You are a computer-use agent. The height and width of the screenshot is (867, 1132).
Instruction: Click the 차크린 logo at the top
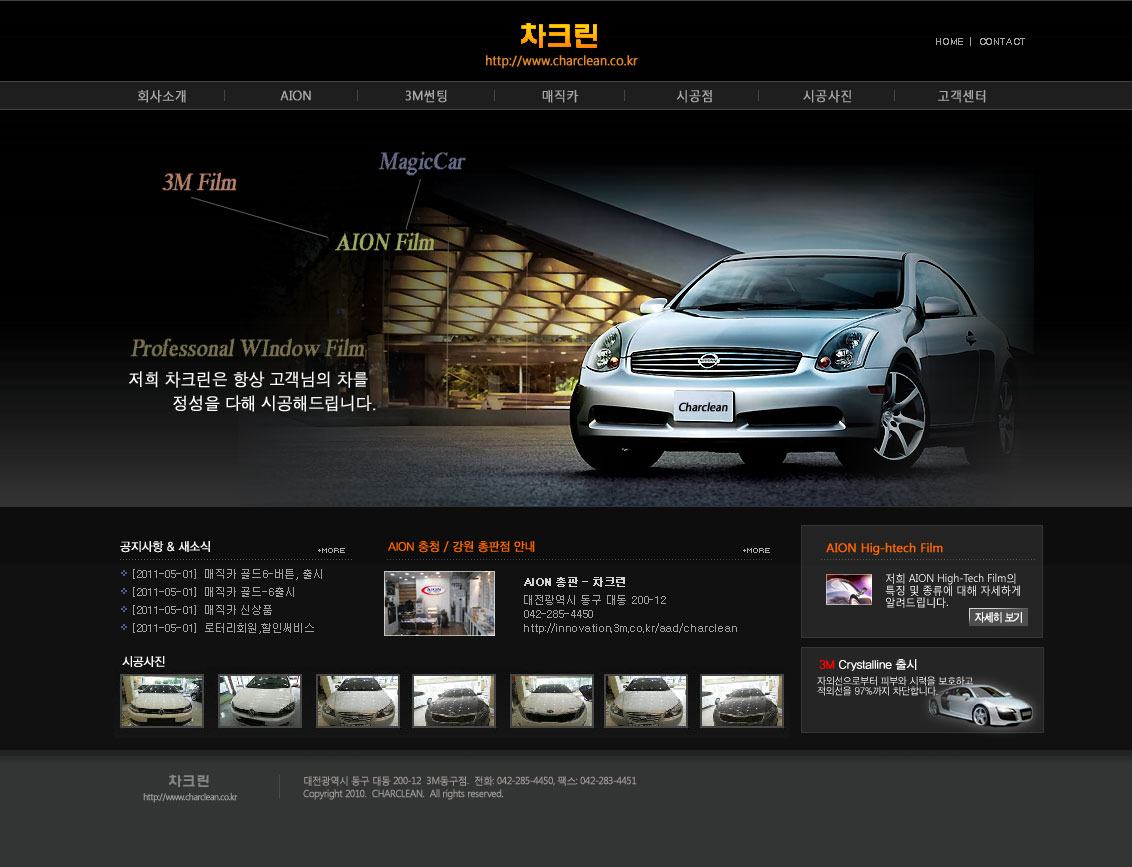point(560,35)
